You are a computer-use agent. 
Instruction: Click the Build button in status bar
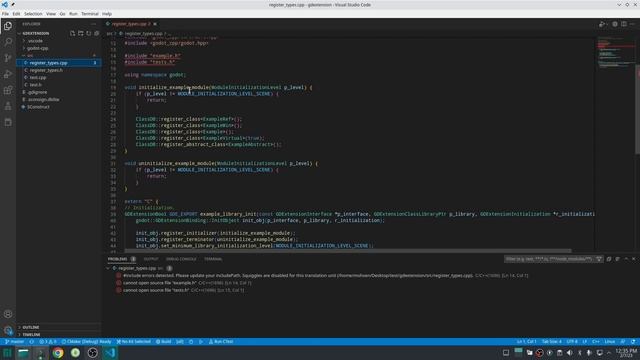(164, 341)
